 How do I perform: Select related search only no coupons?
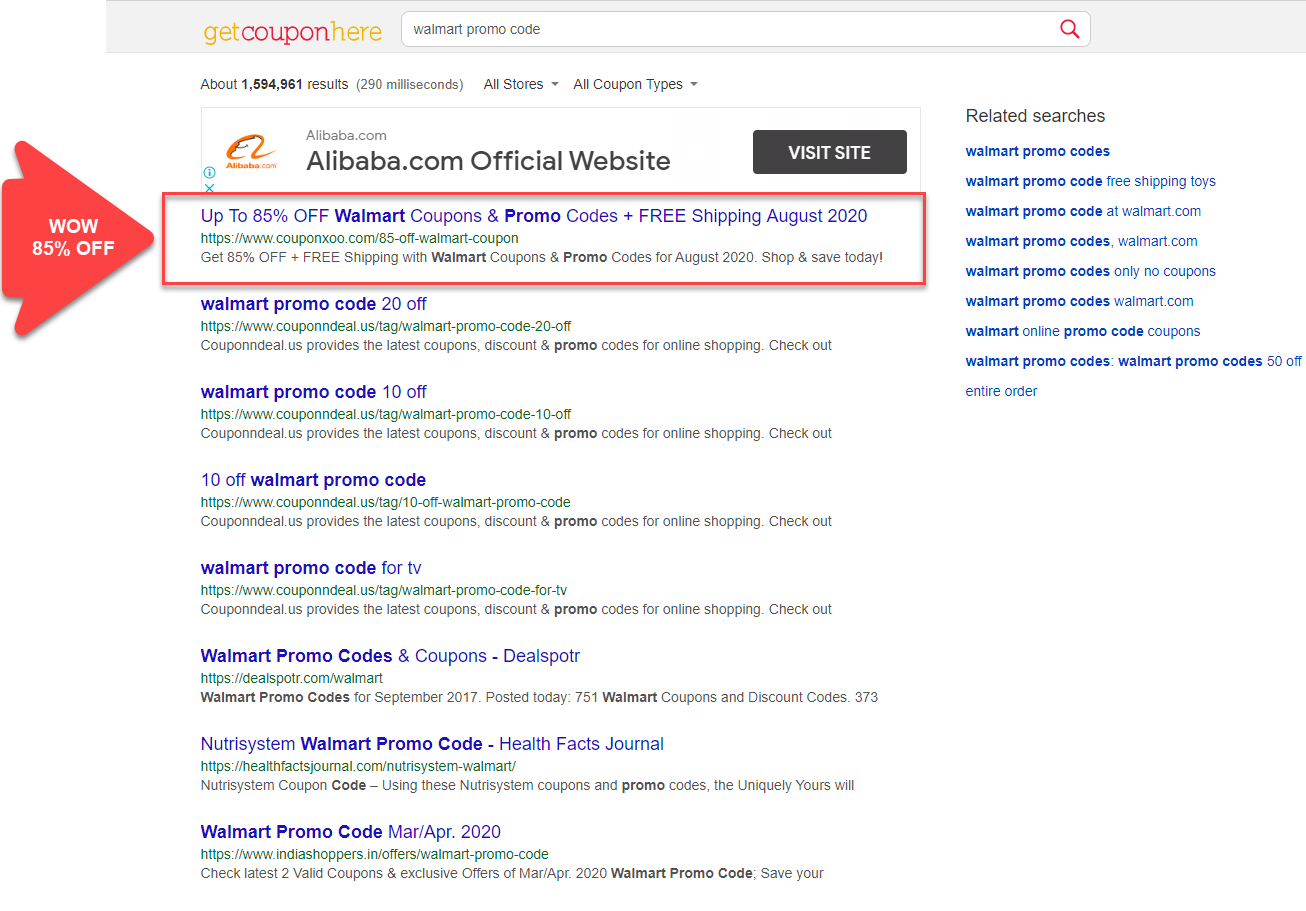(x=1091, y=271)
